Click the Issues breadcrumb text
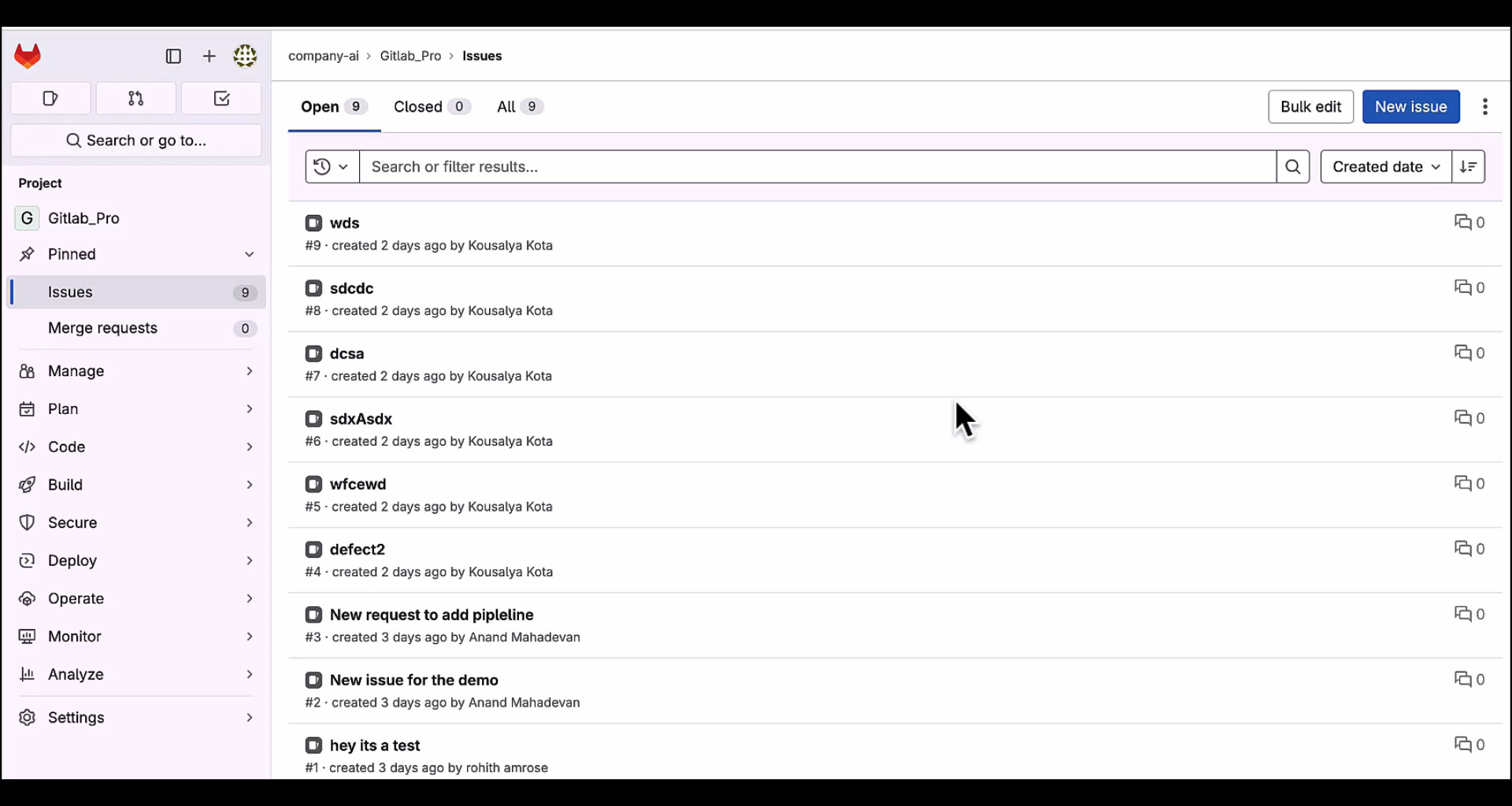 pyautogui.click(x=482, y=56)
